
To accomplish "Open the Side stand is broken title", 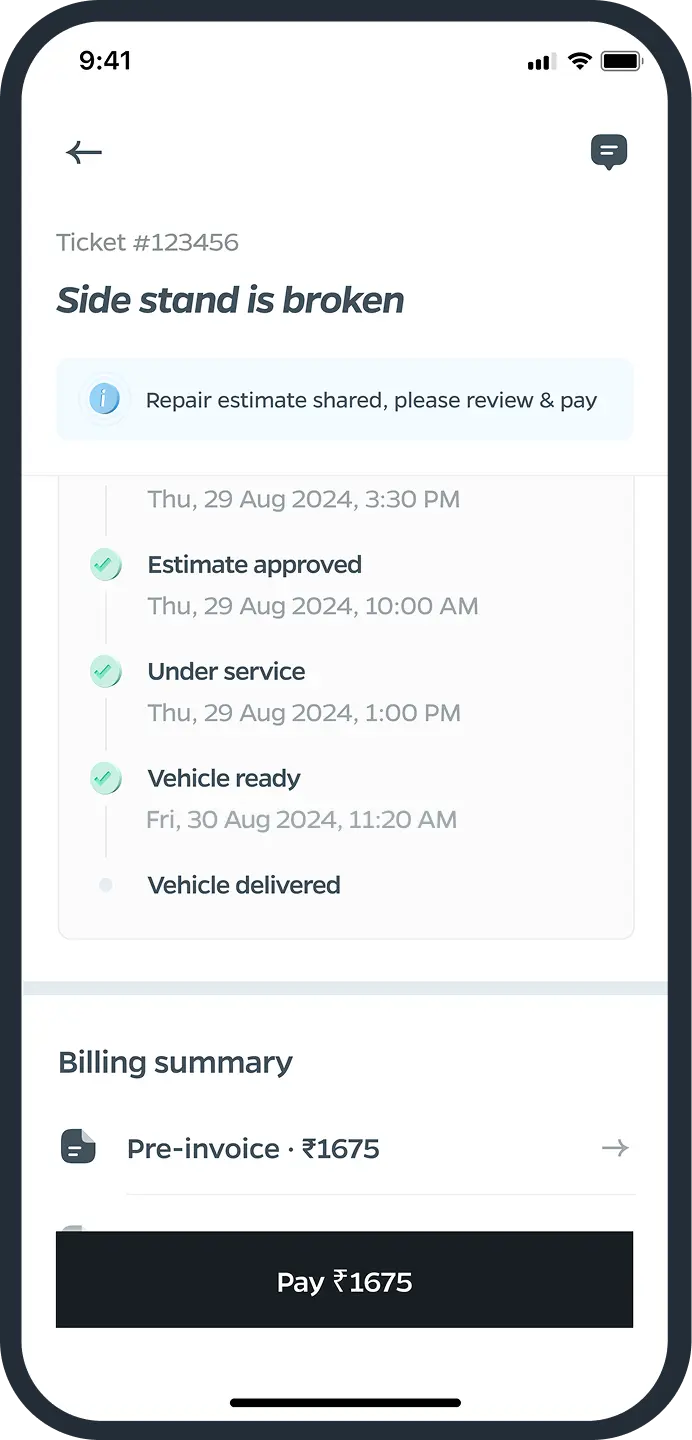I will tap(230, 300).
